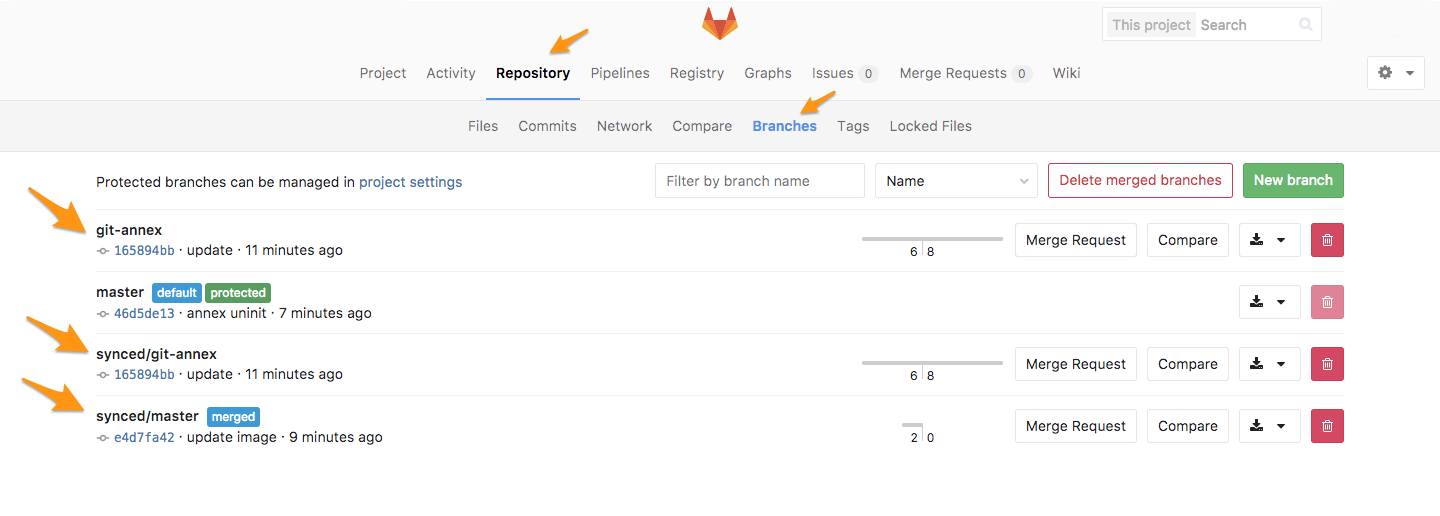The width and height of the screenshot is (1440, 516).
Task: Open download dropdown for git-annex branch
Action: 1269,240
